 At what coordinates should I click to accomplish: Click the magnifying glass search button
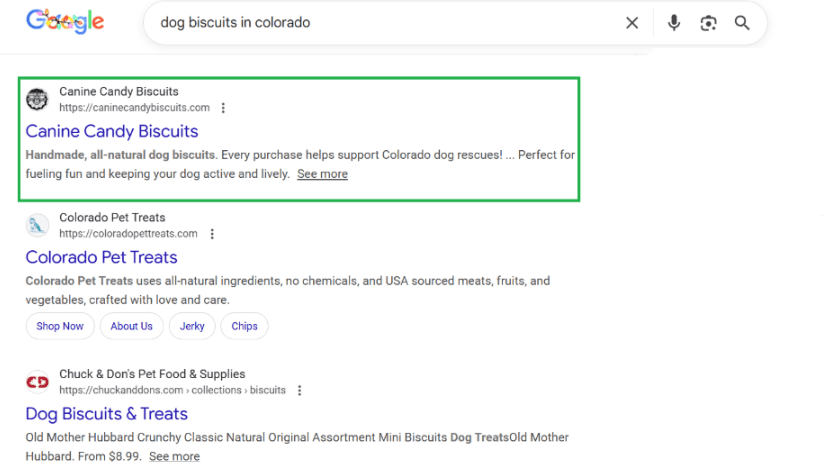point(742,23)
